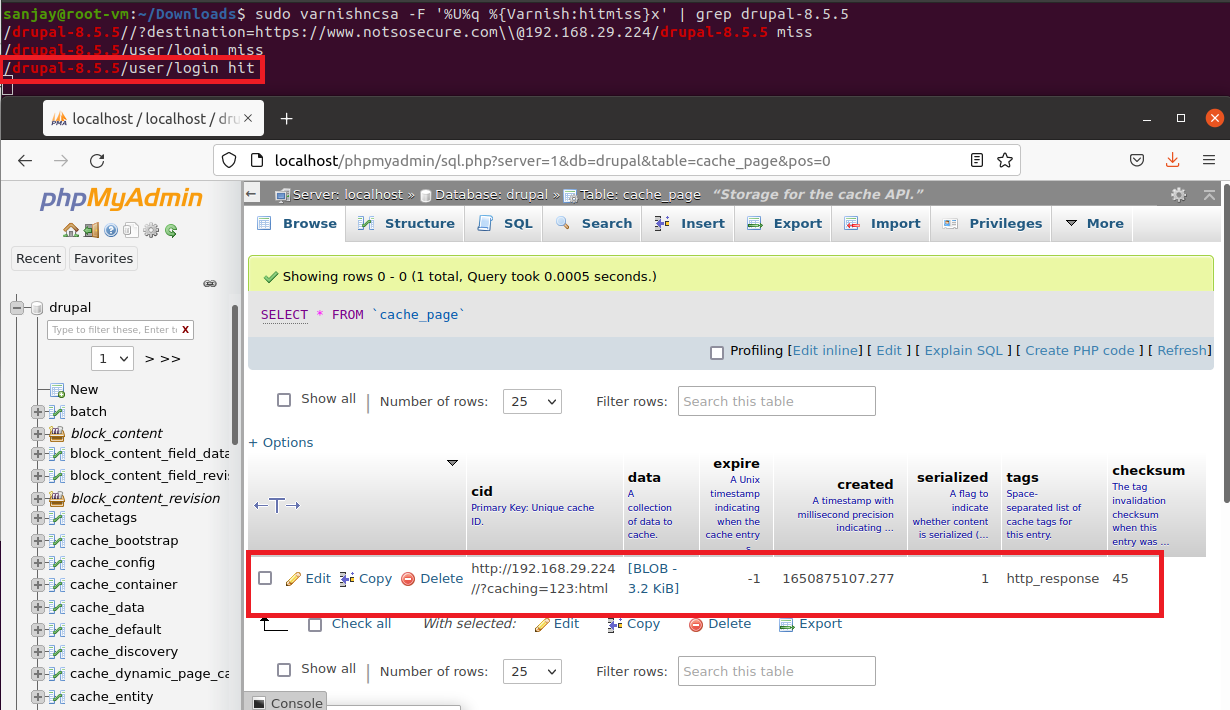
Task: Open Firefox downloads panel
Action: click(x=1173, y=160)
